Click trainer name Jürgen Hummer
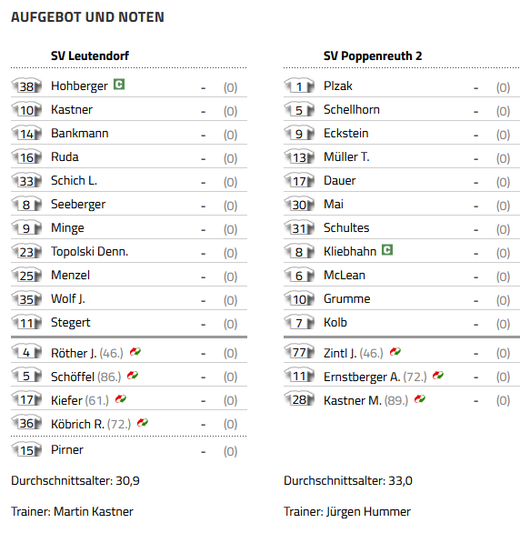This screenshot has width=530, height=533. [369, 512]
